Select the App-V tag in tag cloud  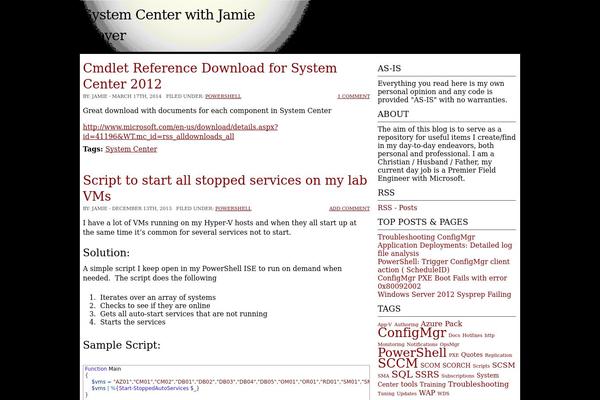[385, 325]
